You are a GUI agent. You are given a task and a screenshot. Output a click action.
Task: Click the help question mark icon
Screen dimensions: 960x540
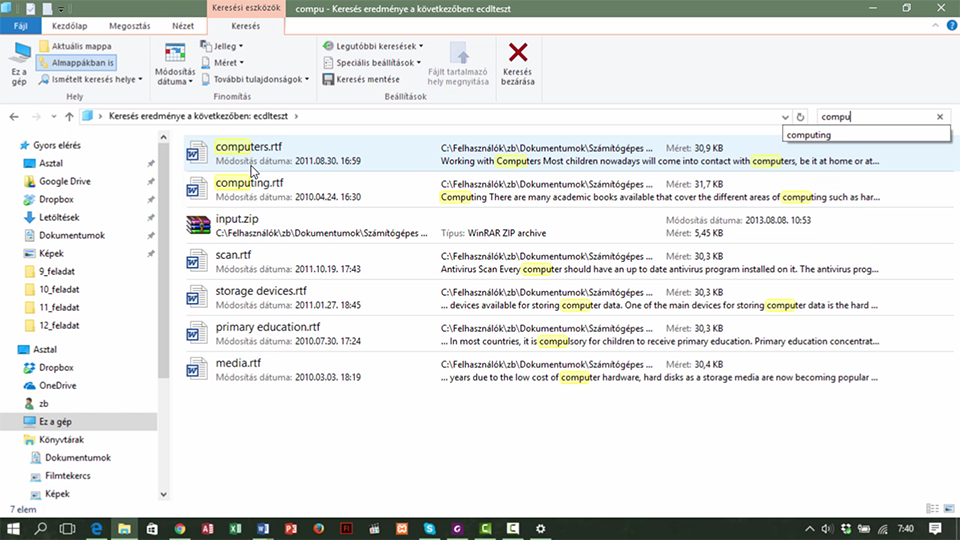(x=951, y=25)
